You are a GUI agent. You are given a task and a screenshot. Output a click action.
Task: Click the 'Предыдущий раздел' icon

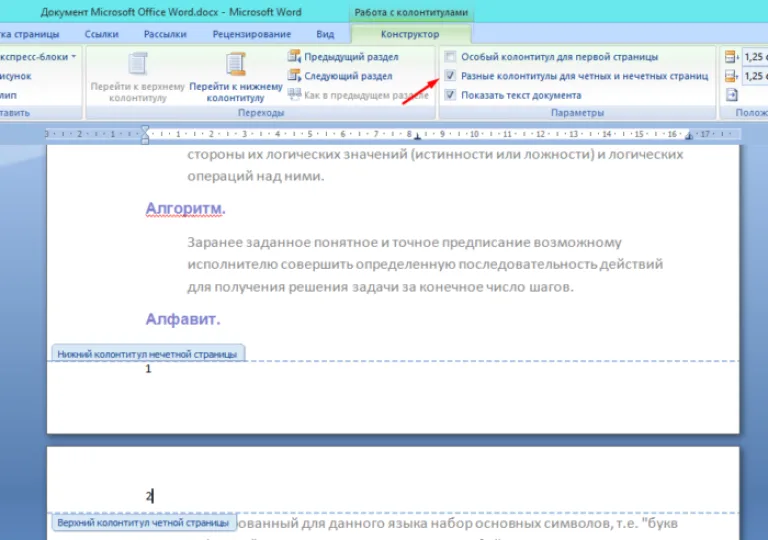(294, 56)
